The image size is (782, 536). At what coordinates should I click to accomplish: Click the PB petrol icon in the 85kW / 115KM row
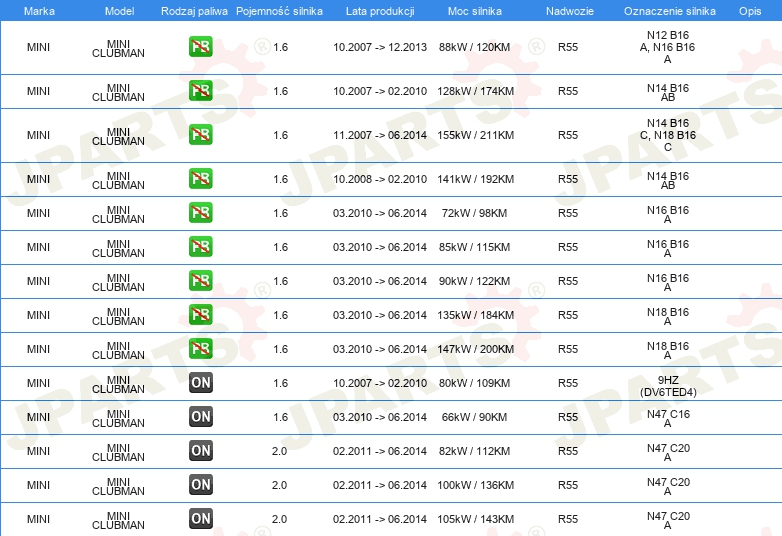(x=200, y=247)
